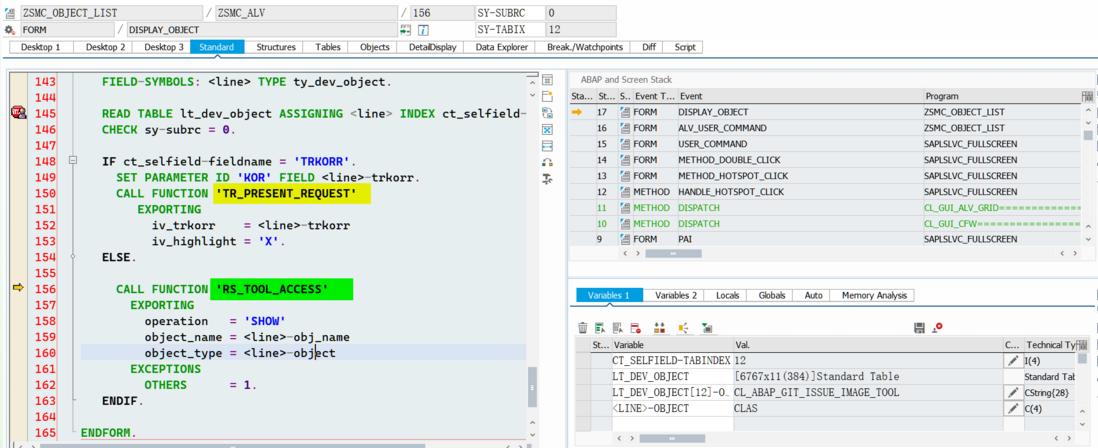
Task: Click the source icon in stack row 14
Action: (x=625, y=160)
